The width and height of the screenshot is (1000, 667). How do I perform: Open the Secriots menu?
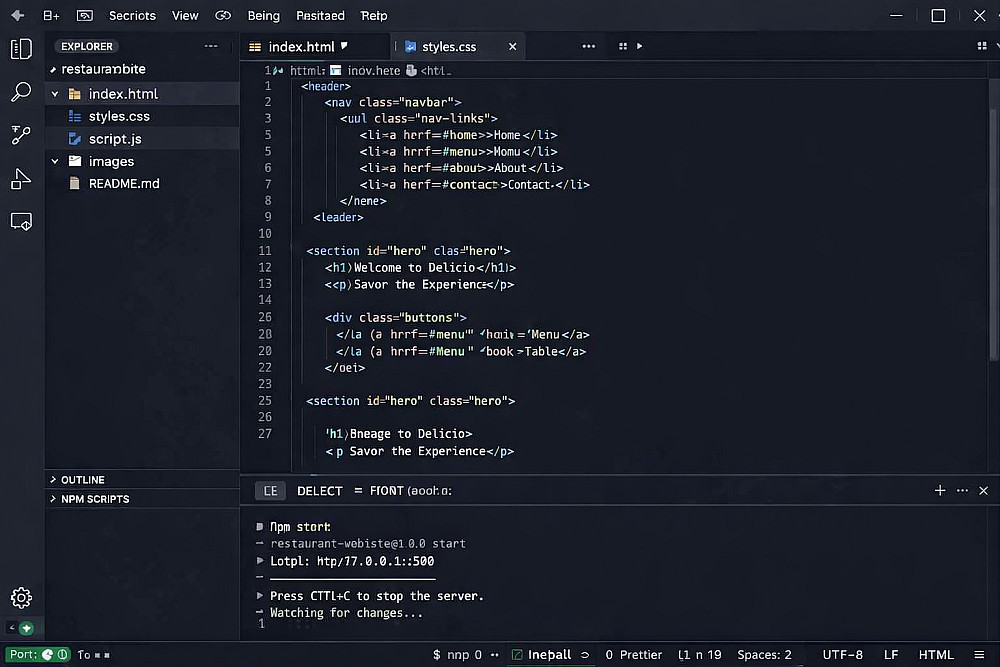(x=132, y=15)
